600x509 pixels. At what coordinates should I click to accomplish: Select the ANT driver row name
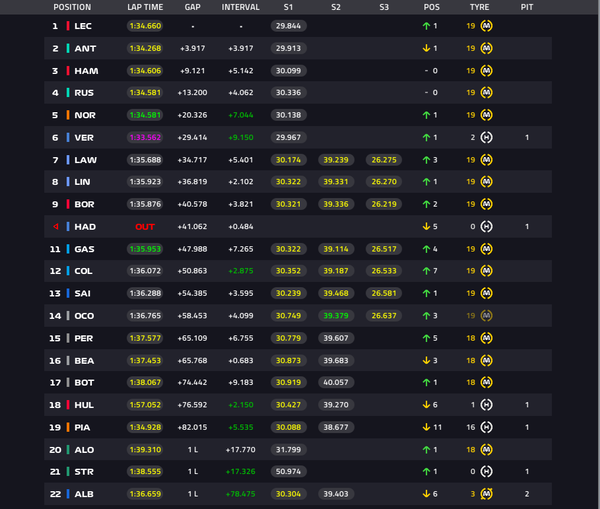(85, 49)
